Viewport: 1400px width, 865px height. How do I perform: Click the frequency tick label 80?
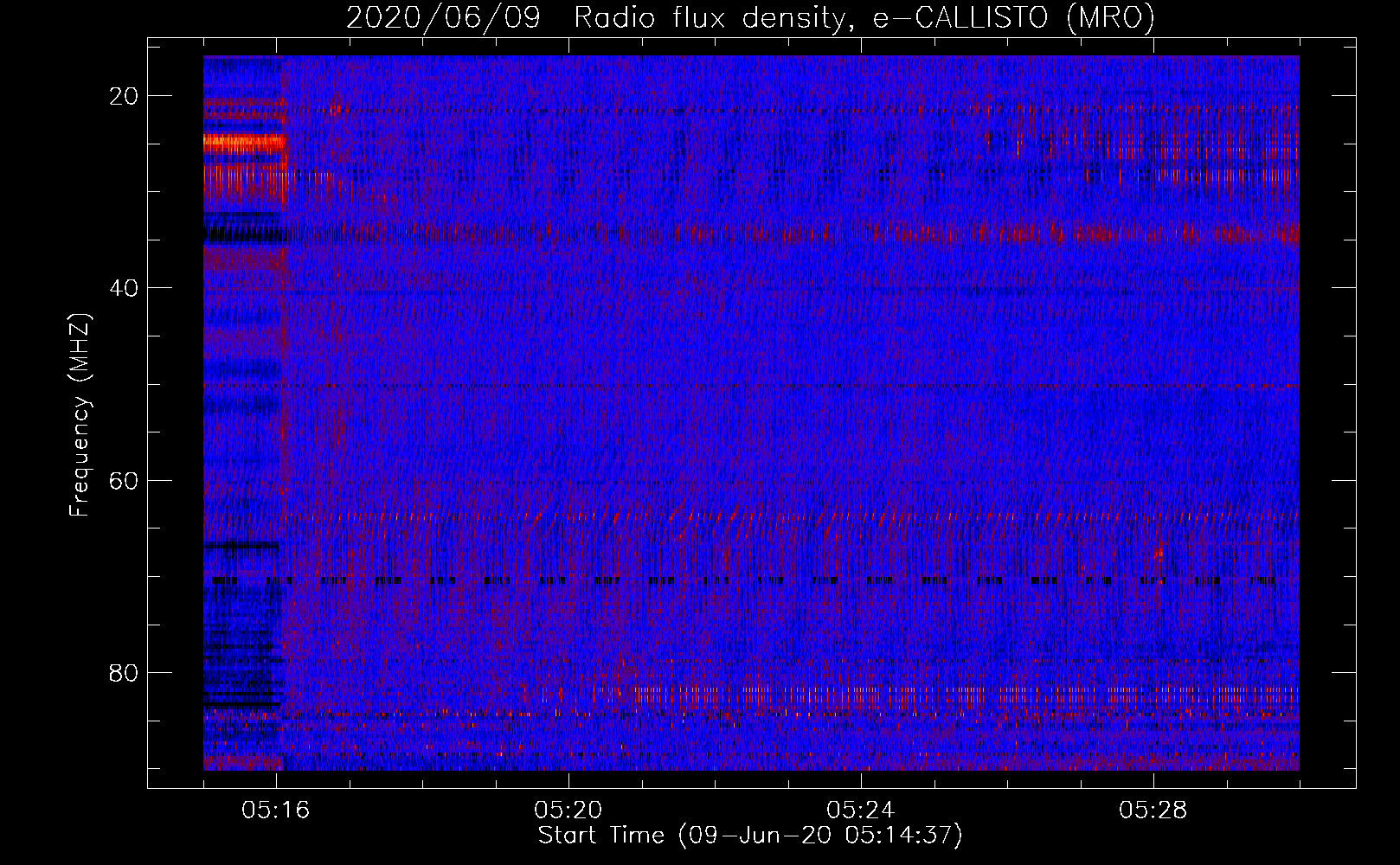(x=124, y=672)
